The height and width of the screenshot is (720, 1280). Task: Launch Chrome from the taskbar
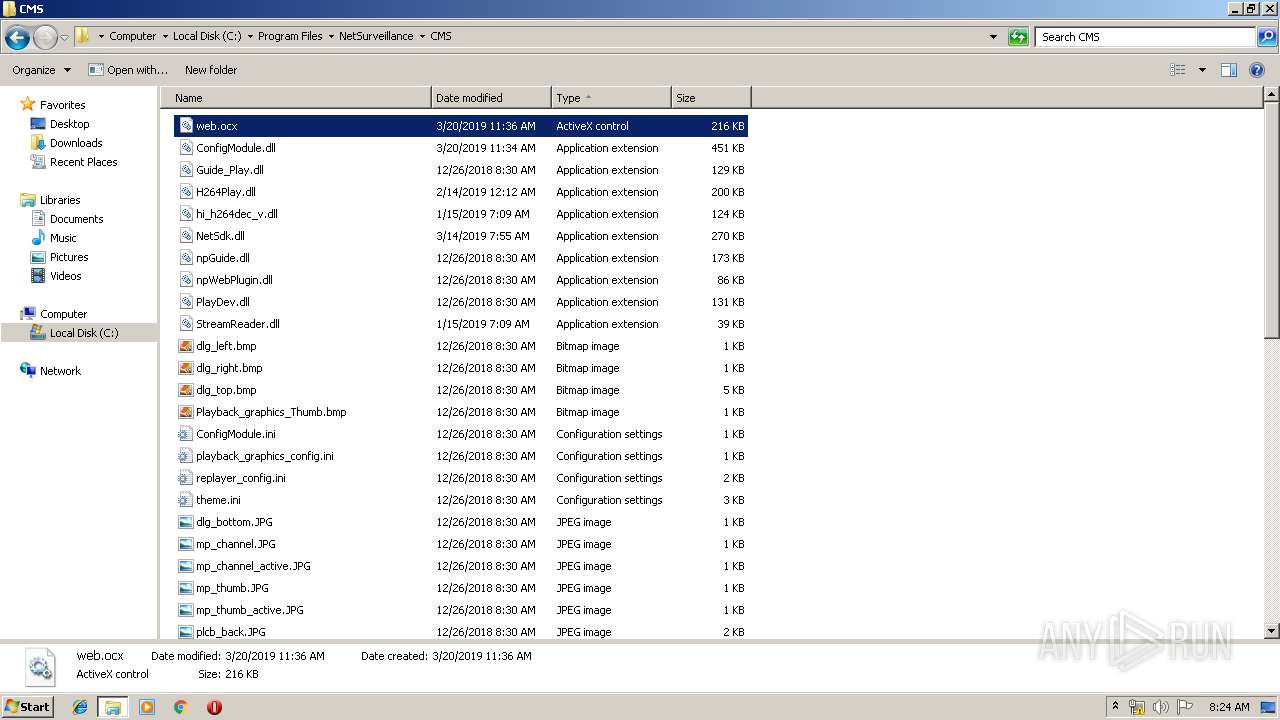[181, 707]
